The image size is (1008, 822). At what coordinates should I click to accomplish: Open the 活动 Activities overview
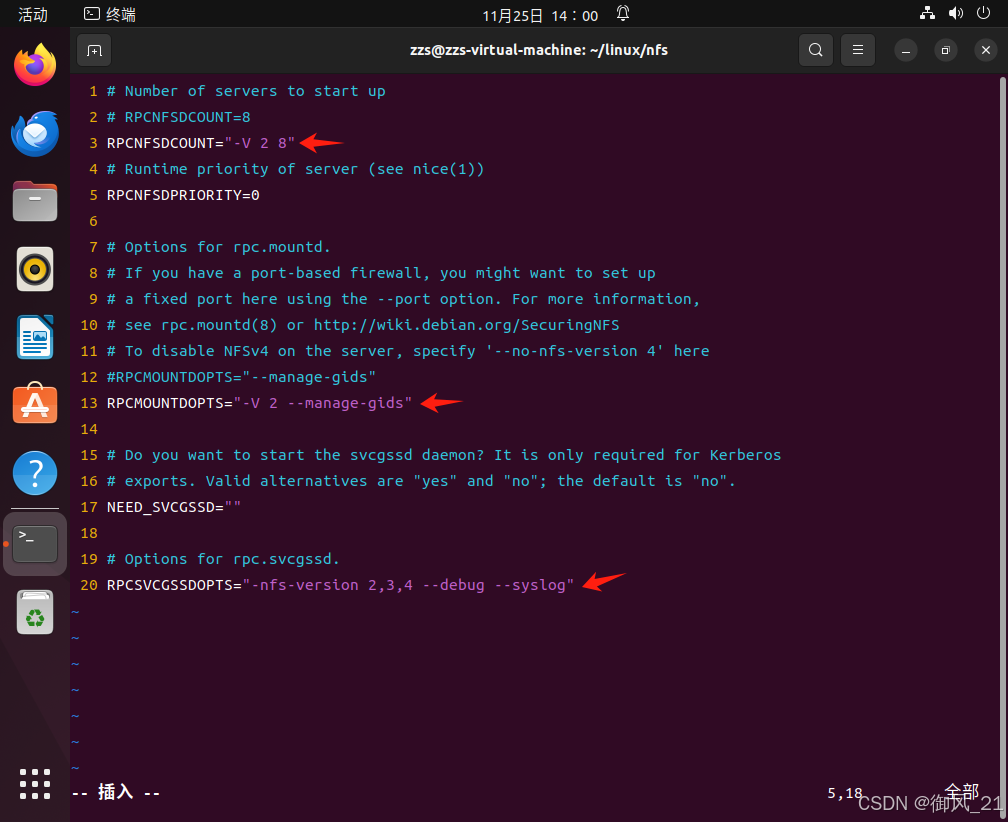coord(31,14)
